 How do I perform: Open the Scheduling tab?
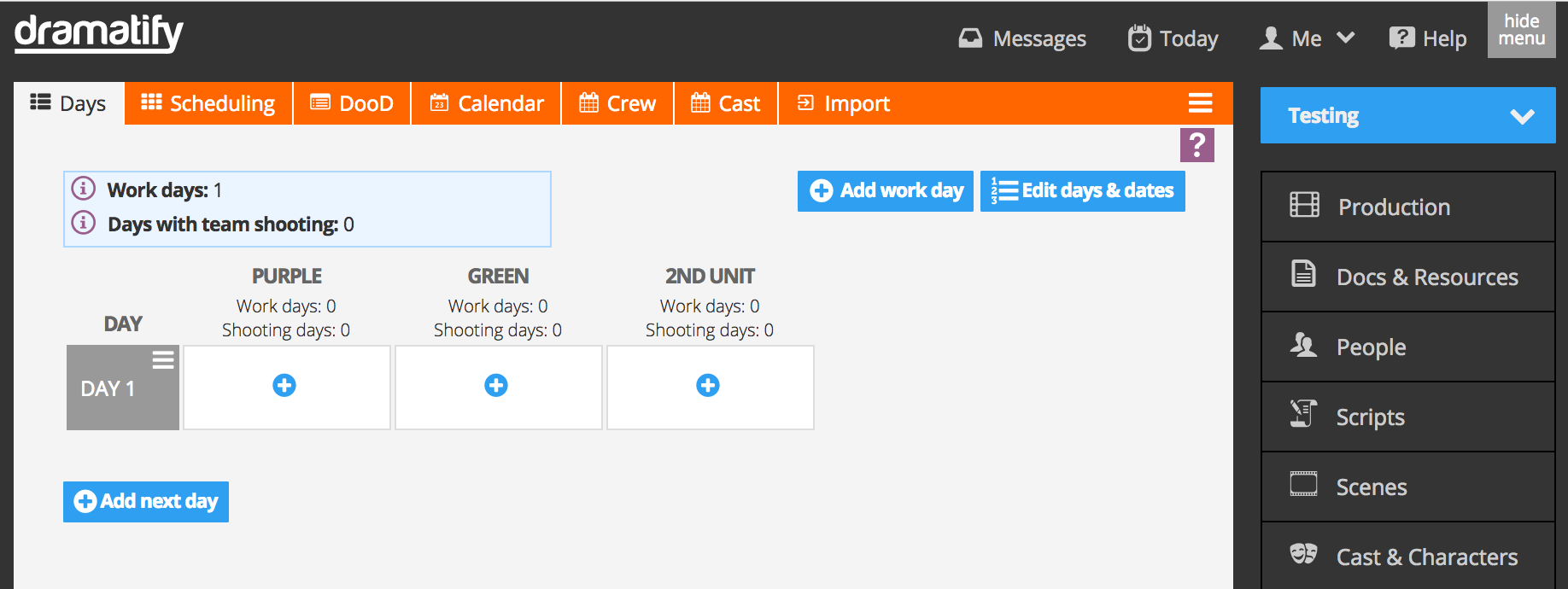point(209,103)
